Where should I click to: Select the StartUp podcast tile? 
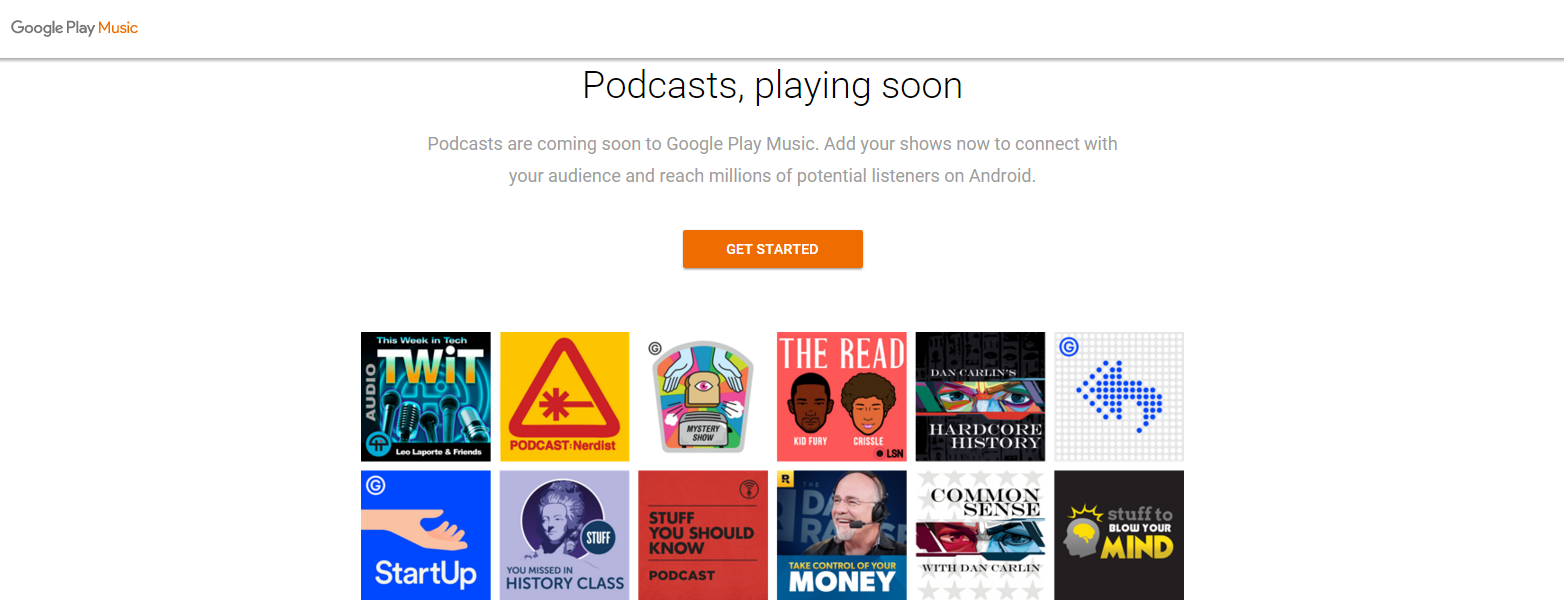[426, 535]
